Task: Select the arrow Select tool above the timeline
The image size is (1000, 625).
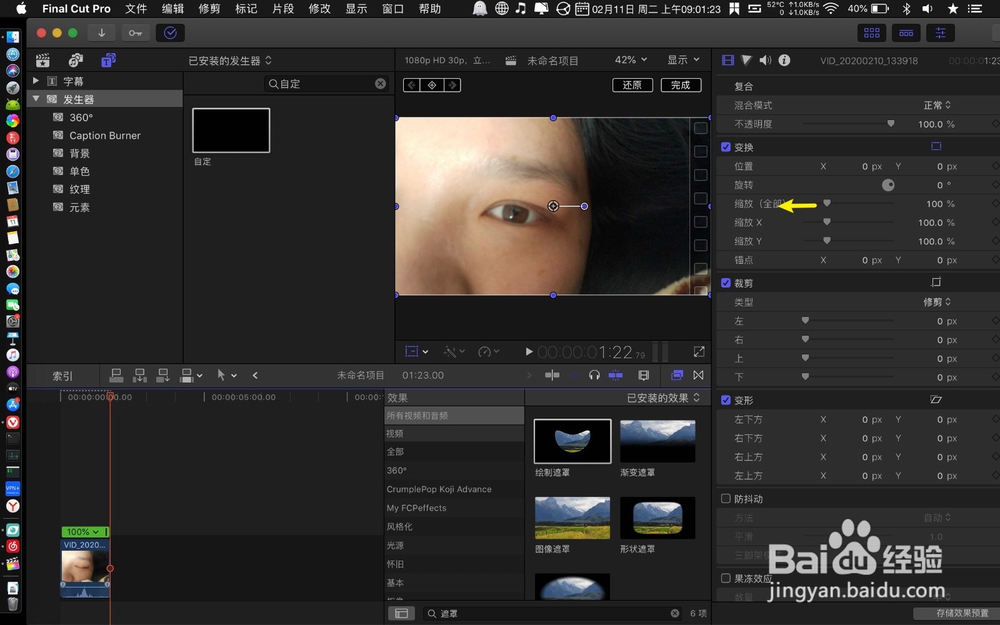Action: point(220,375)
